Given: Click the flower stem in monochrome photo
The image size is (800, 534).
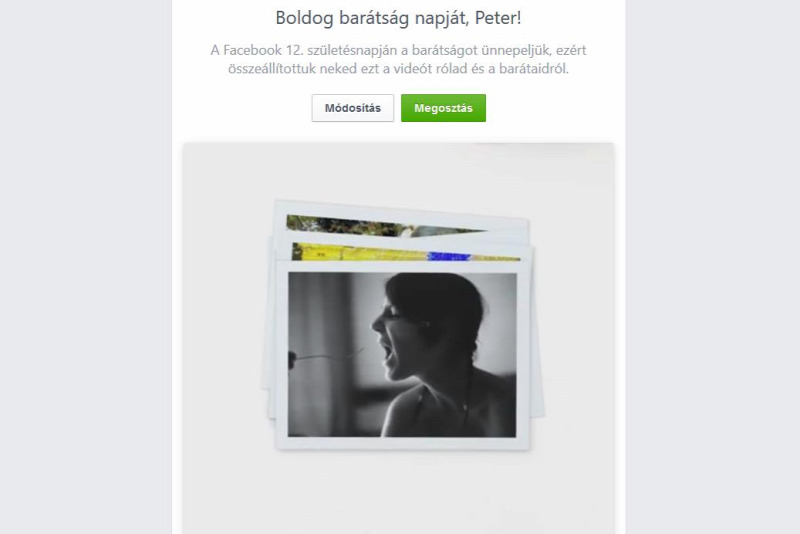Looking at the screenshot, I should (x=327, y=356).
